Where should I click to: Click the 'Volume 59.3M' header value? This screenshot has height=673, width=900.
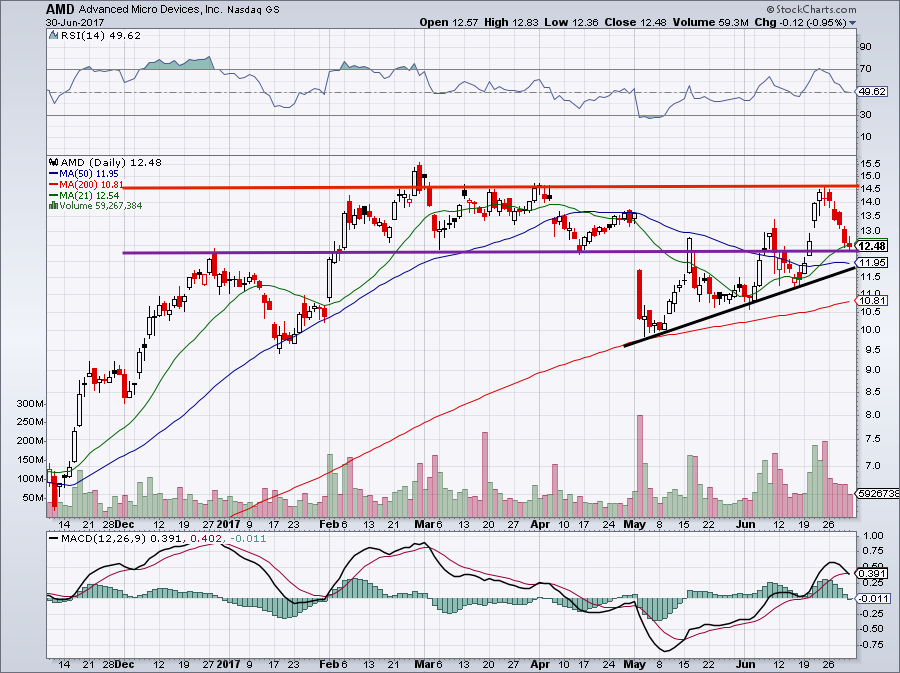(711, 22)
